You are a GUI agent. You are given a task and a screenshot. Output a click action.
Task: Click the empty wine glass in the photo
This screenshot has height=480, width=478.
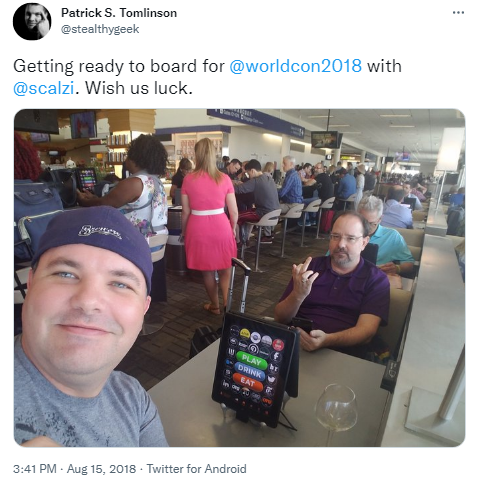pyautogui.click(x=336, y=413)
